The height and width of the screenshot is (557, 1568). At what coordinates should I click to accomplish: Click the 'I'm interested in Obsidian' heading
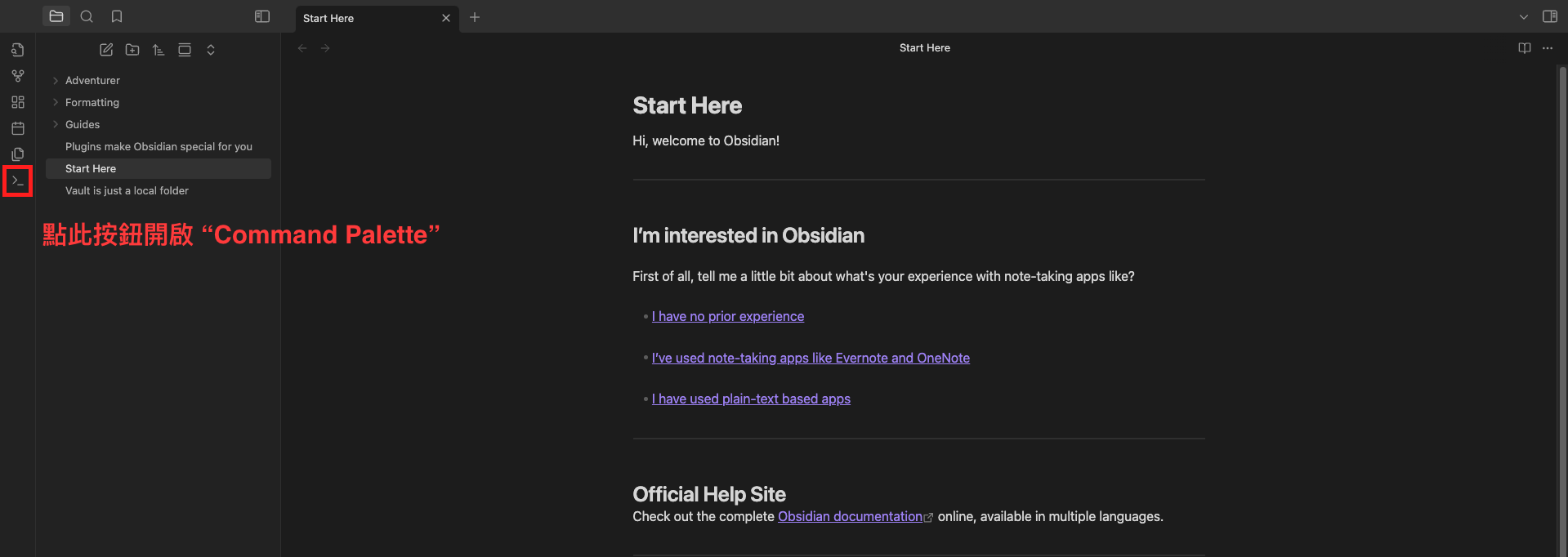pyautogui.click(x=748, y=235)
